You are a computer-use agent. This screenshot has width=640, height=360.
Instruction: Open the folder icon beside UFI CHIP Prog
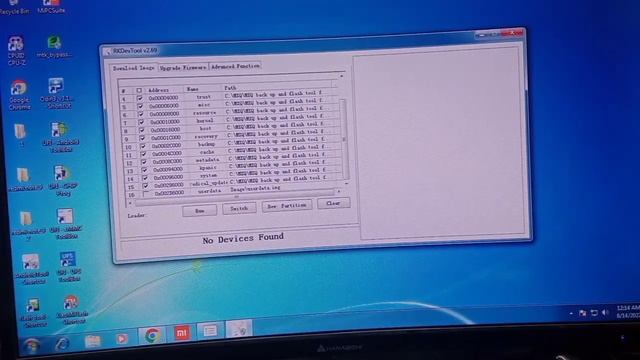(x=24, y=179)
